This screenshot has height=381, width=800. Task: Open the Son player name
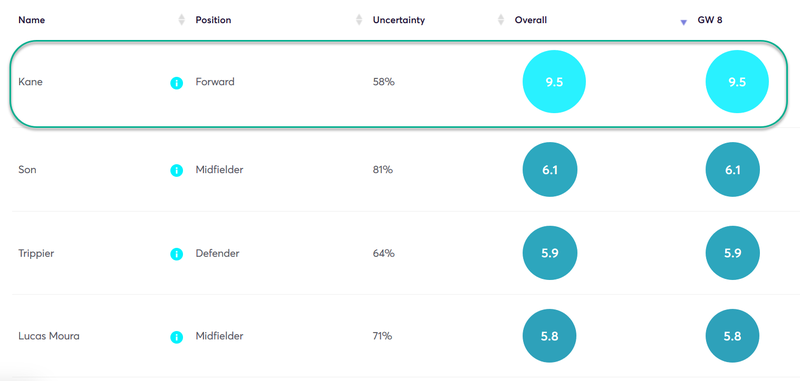click(x=28, y=170)
